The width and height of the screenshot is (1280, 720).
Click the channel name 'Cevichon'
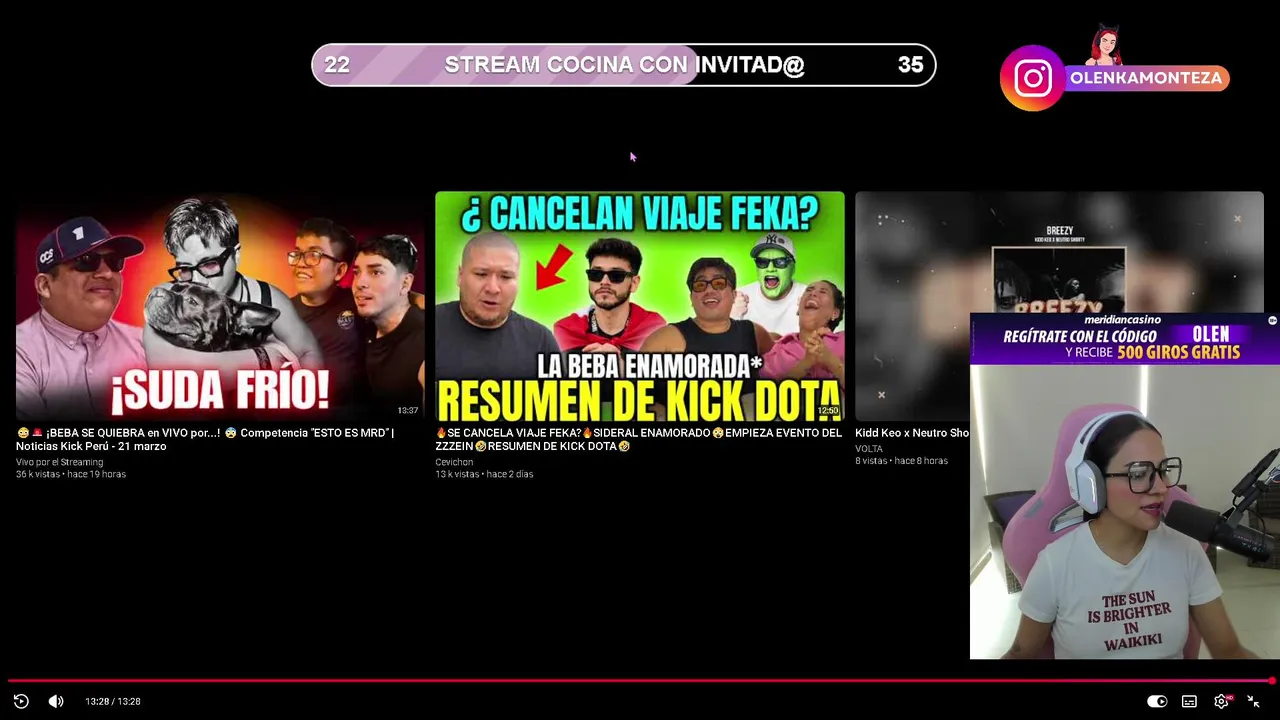tap(454, 462)
